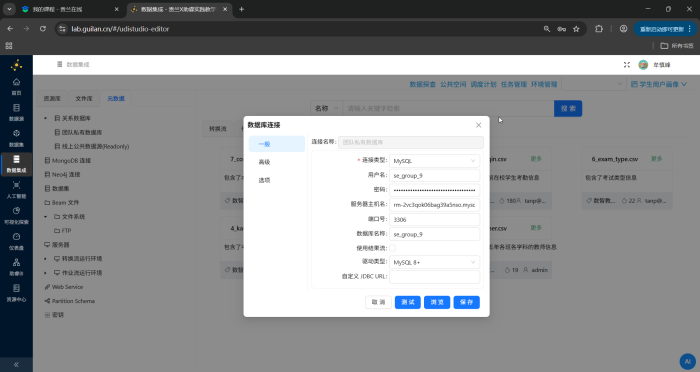Collapse 关系数据库 tree node

(46, 118)
